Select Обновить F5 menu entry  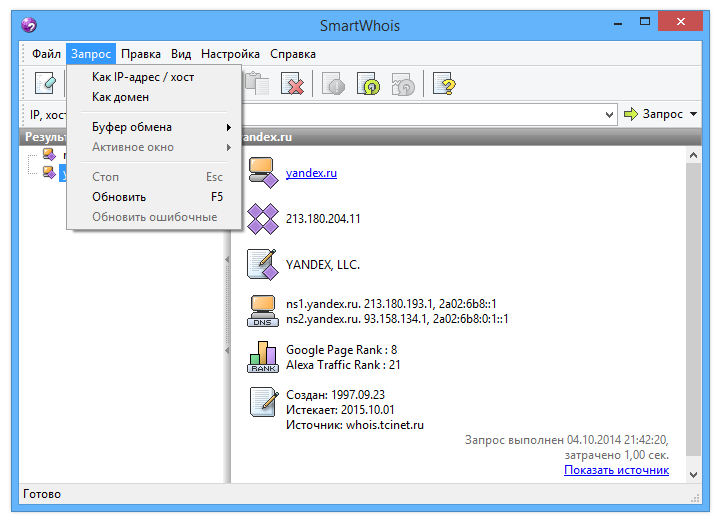pyautogui.click(x=154, y=197)
